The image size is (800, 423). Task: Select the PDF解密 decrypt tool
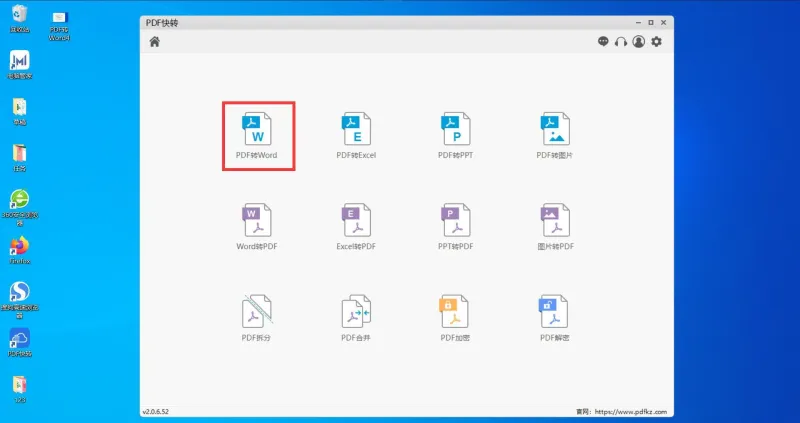click(x=555, y=318)
